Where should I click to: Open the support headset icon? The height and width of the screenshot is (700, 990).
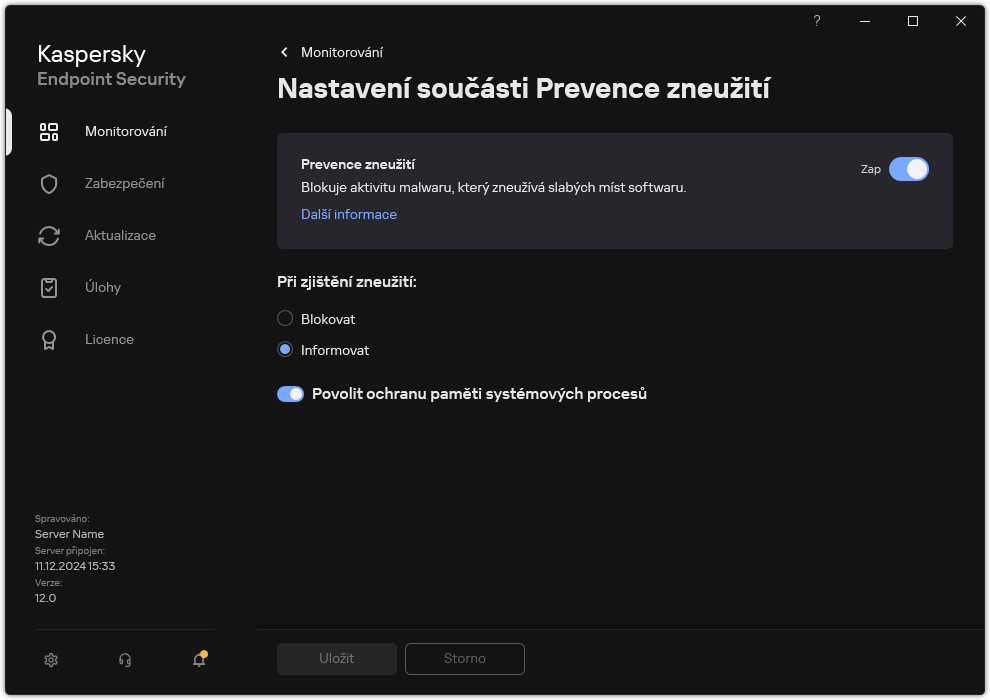(124, 660)
